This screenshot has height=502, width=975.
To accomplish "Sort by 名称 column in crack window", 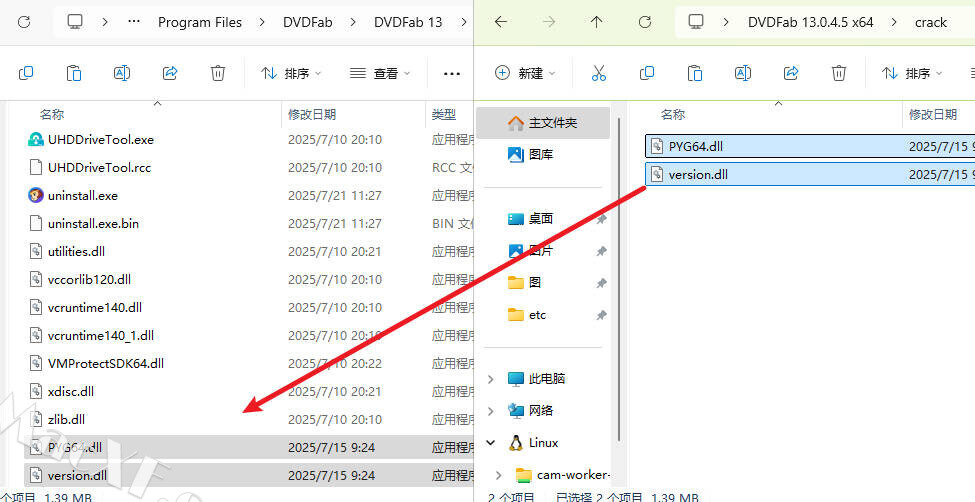I will tap(673, 114).
